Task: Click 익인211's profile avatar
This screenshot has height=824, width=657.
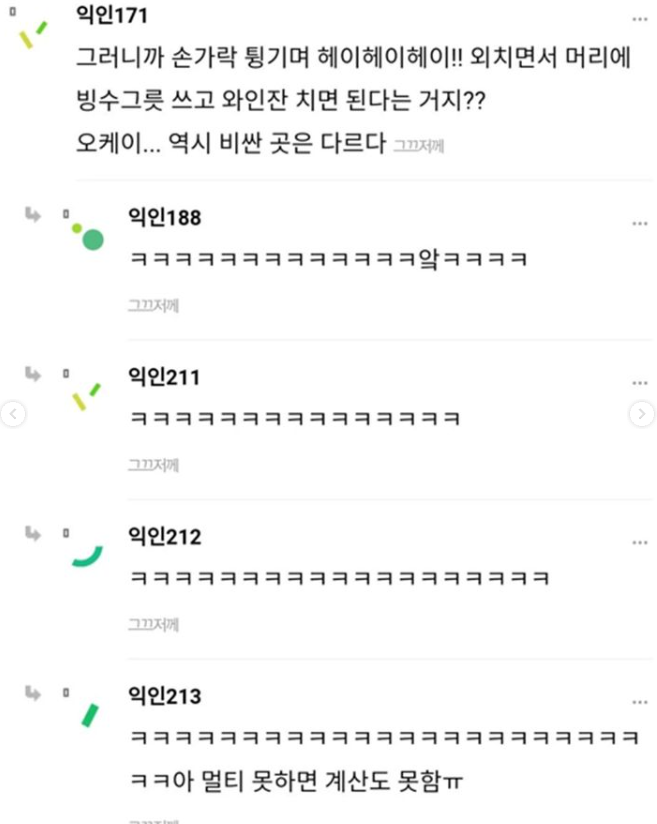Action: point(86,397)
